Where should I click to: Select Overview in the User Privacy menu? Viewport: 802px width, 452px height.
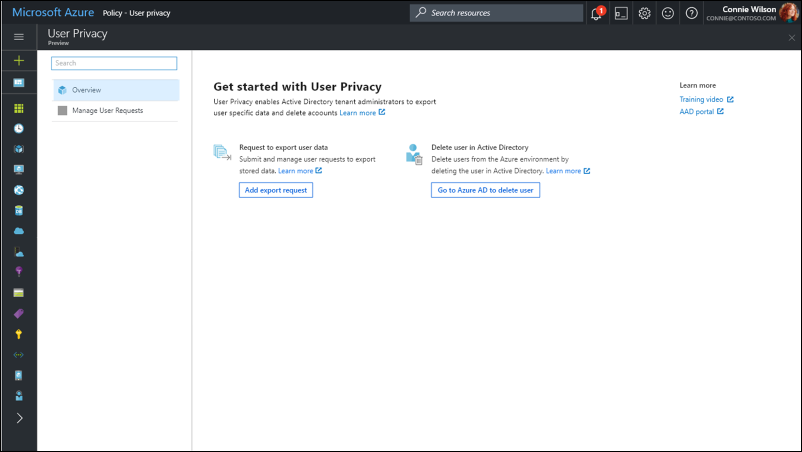115,90
